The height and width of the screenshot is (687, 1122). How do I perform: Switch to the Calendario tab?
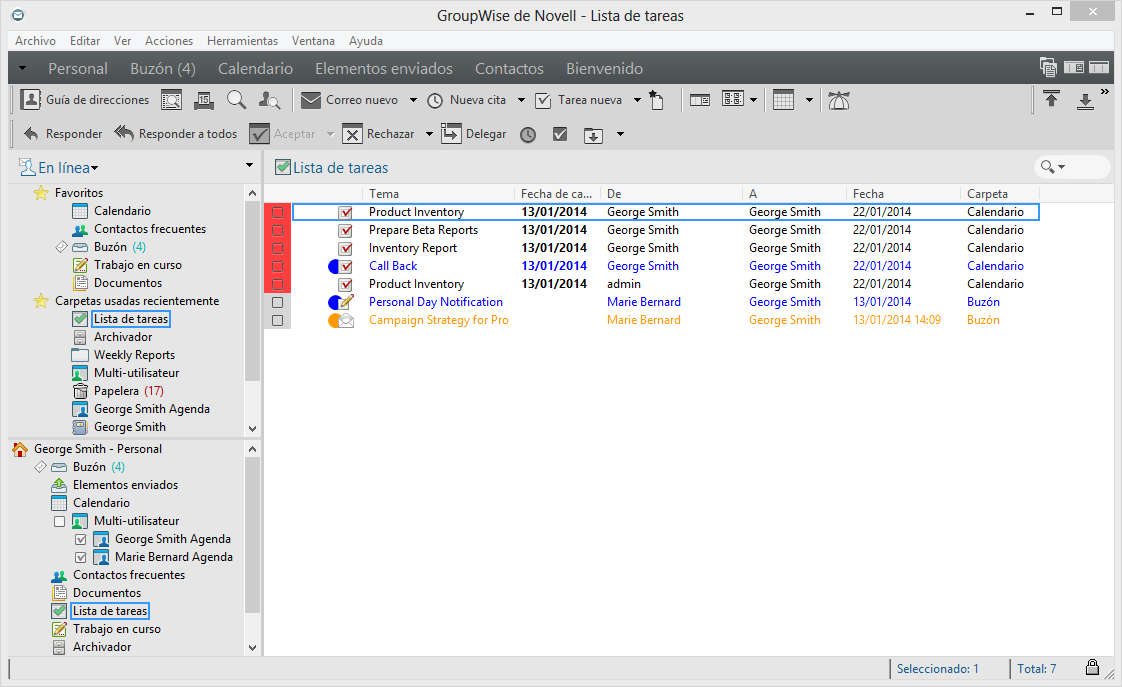(255, 69)
